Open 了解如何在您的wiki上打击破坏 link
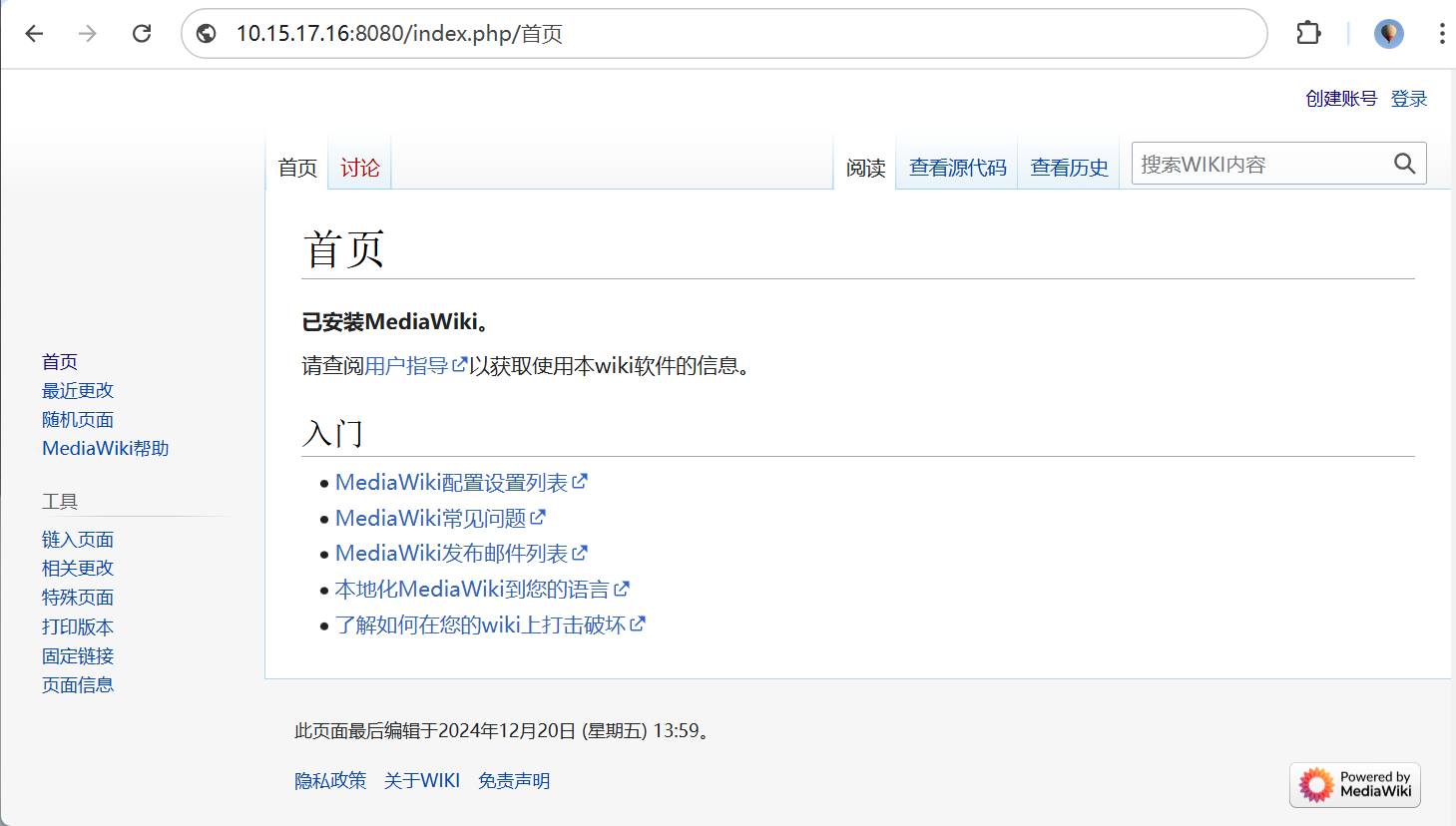 [490, 625]
